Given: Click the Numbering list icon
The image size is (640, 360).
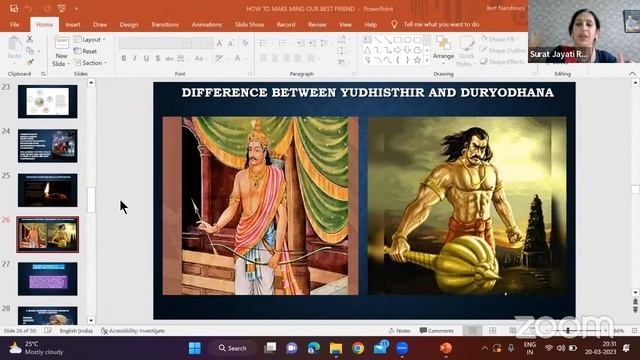Looking at the screenshot, I should [282, 43].
